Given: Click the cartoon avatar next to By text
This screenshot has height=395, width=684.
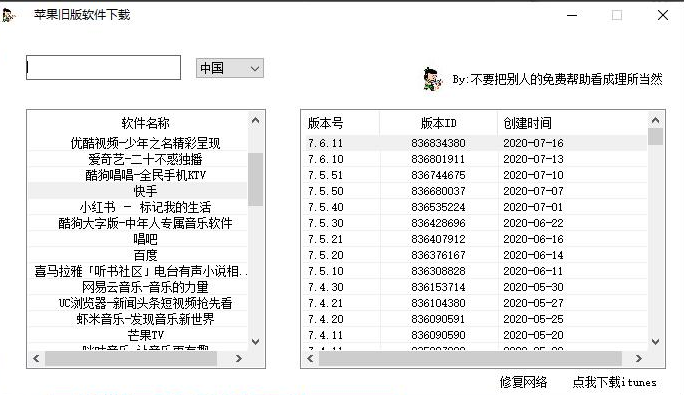Looking at the screenshot, I should (432, 79).
